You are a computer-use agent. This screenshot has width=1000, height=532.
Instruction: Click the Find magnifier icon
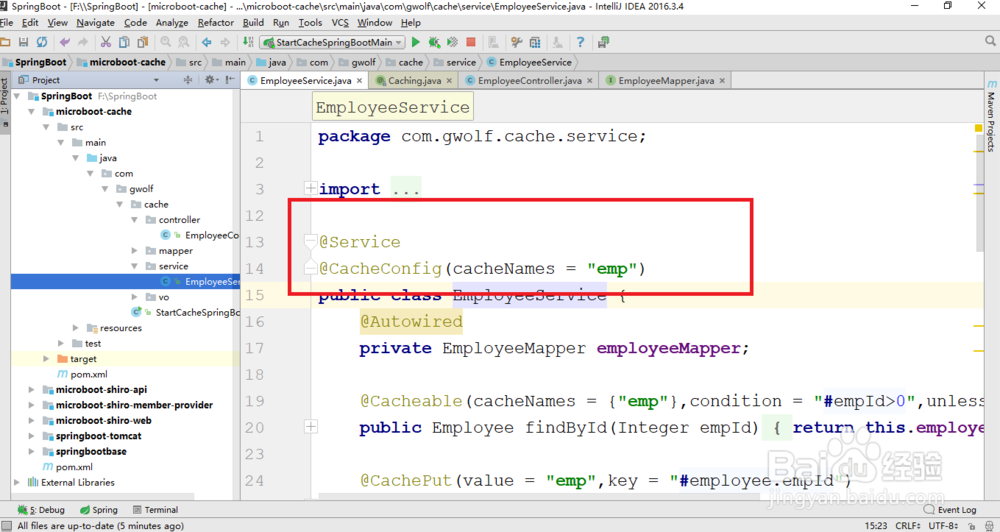tap(166, 42)
